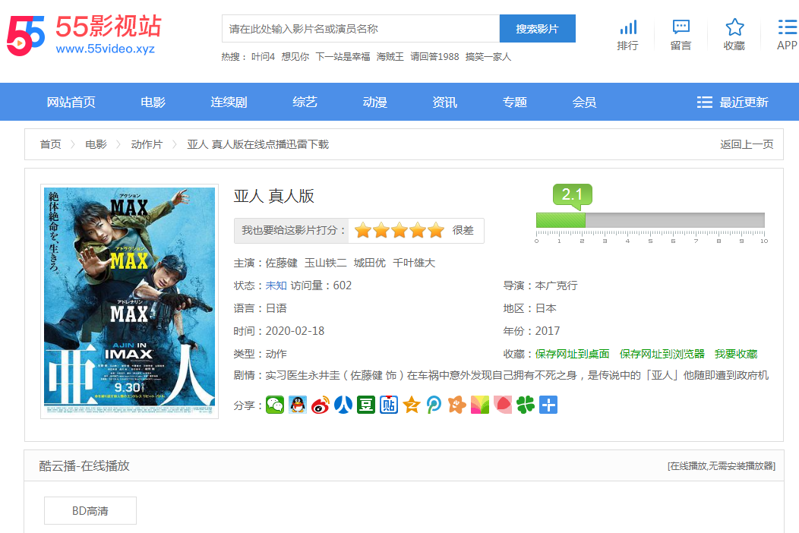Open 连续剧 navigation item
The height and width of the screenshot is (533, 799).
click(x=229, y=102)
